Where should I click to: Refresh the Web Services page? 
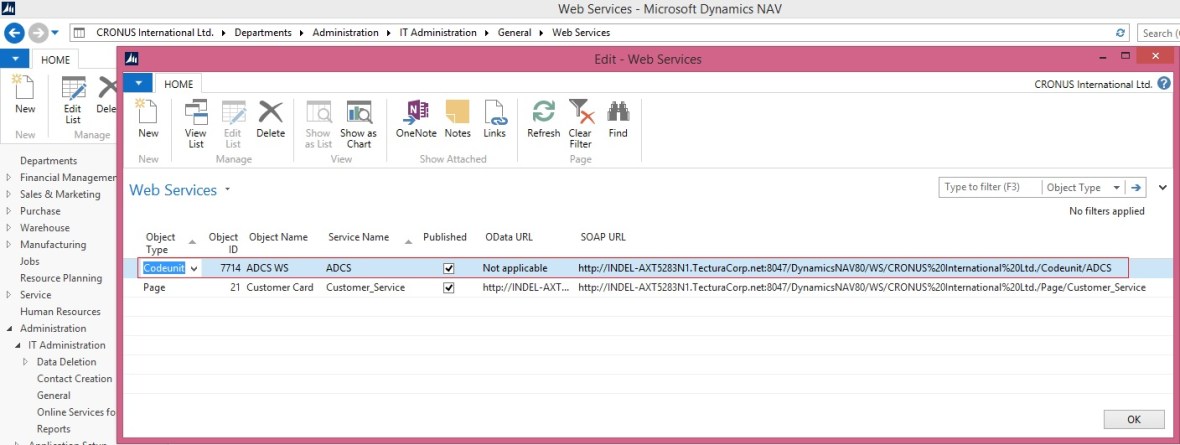543,115
